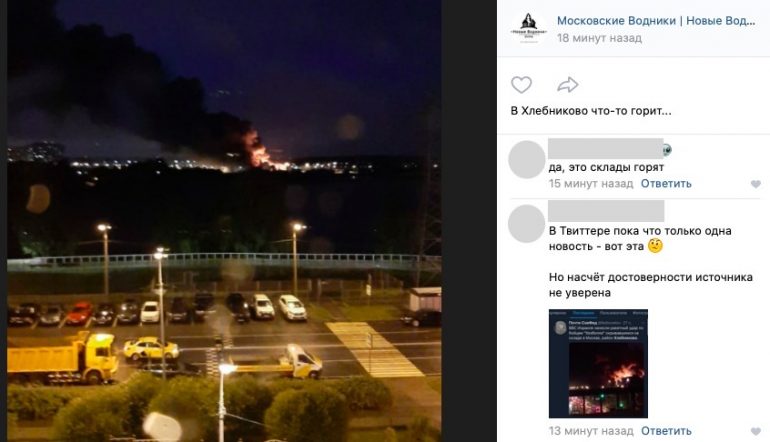Viewport: 770px width, 442px height.
Task: Open the '13 минут назад' comment timestamp
Action: (x=591, y=431)
